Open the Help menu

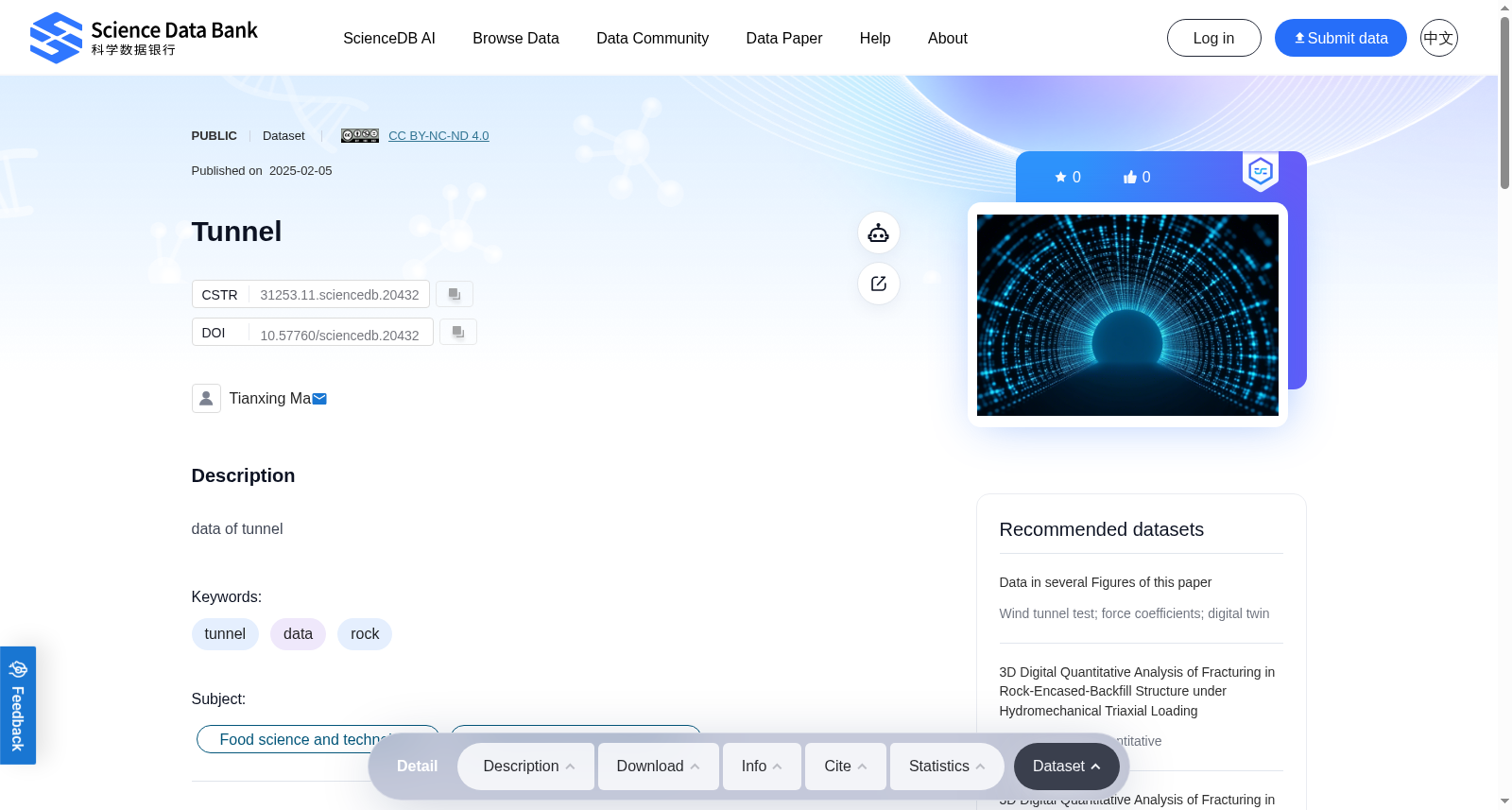875,38
